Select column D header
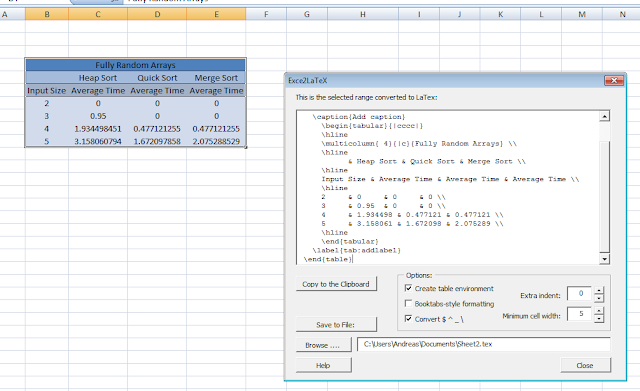The image size is (640, 391). tap(157, 14)
